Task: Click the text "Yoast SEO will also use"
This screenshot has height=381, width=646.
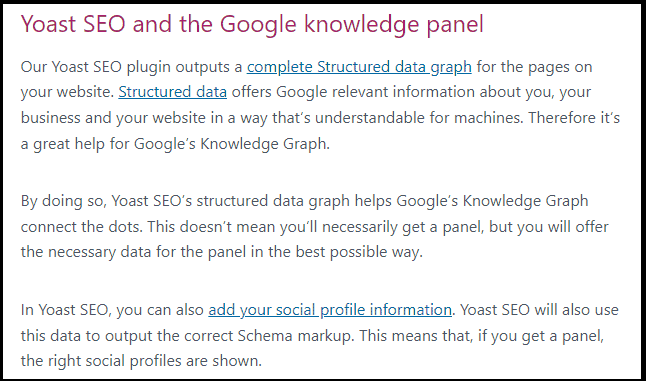Action: coord(539,310)
